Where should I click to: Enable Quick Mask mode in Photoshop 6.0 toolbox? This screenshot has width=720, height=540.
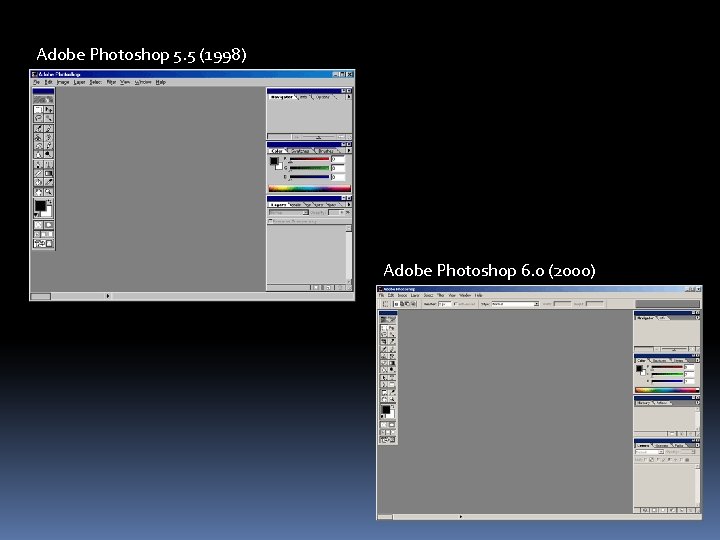click(392, 425)
